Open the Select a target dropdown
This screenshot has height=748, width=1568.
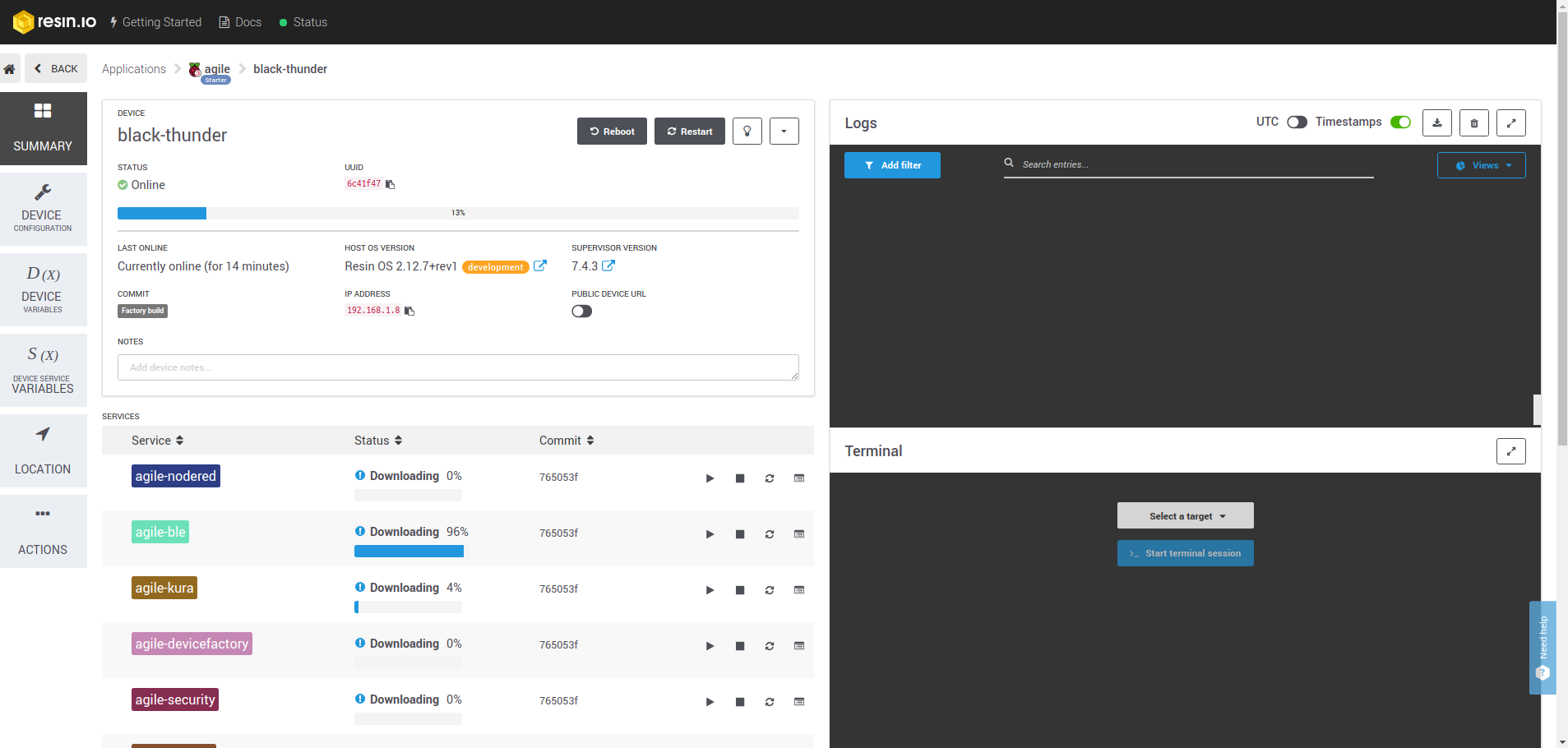[1186, 515]
